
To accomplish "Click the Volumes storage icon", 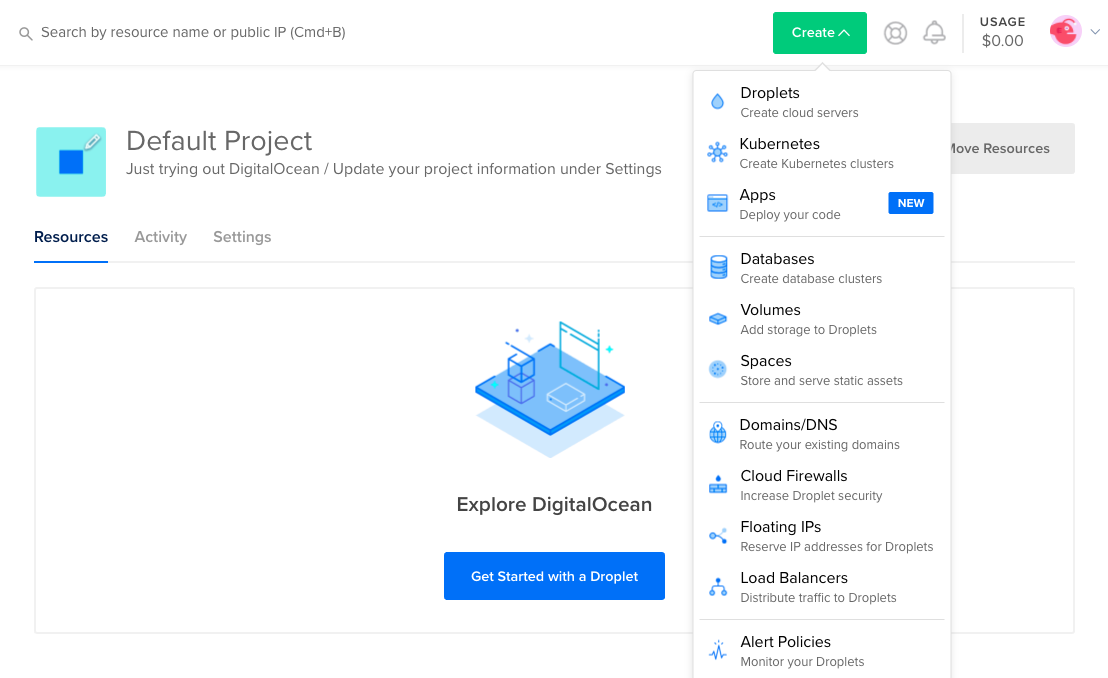I will [717, 317].
